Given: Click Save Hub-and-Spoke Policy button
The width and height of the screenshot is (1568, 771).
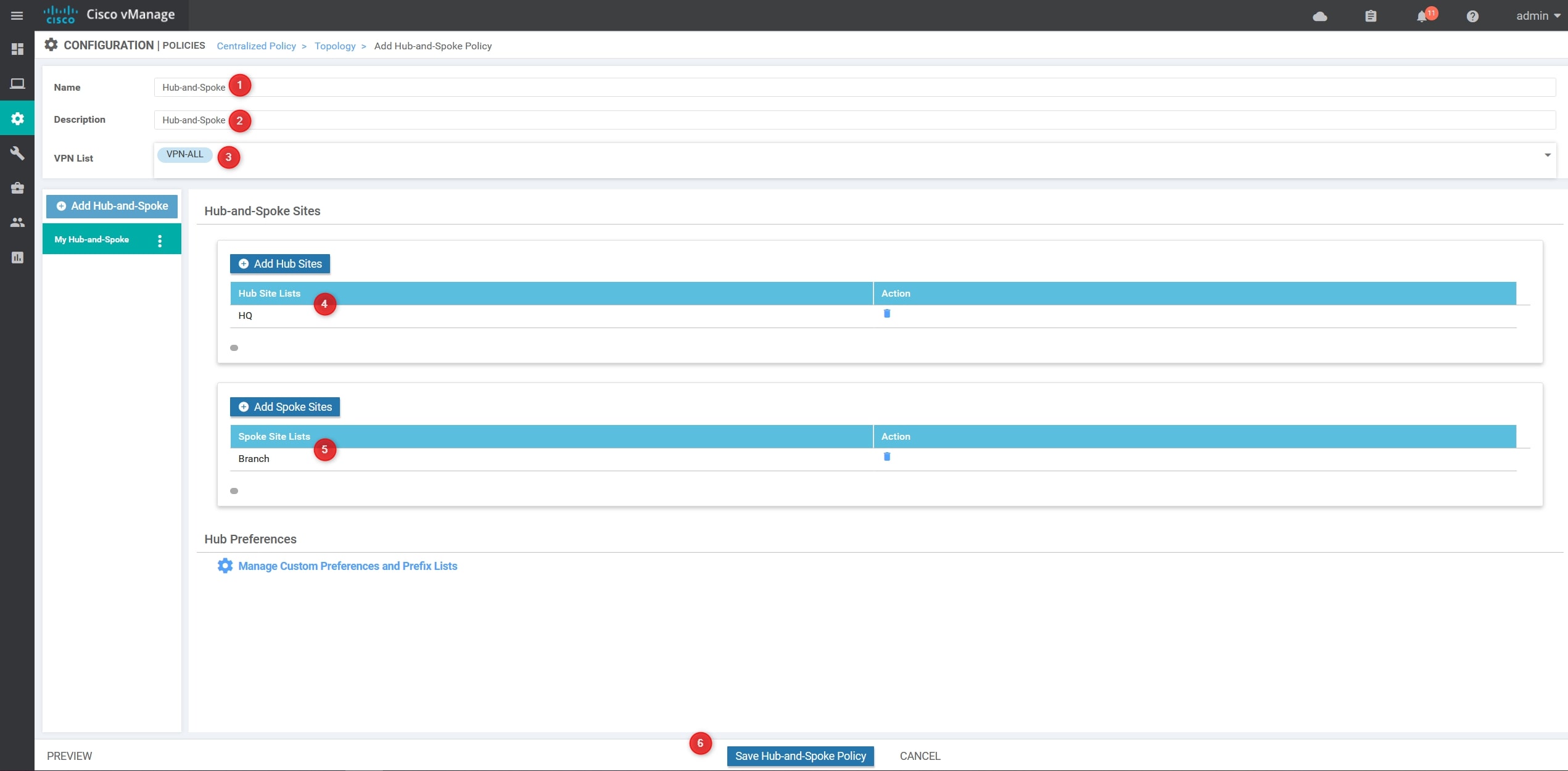Looking at the screenshot, I should pyautogui.click(x=800, y=756).
